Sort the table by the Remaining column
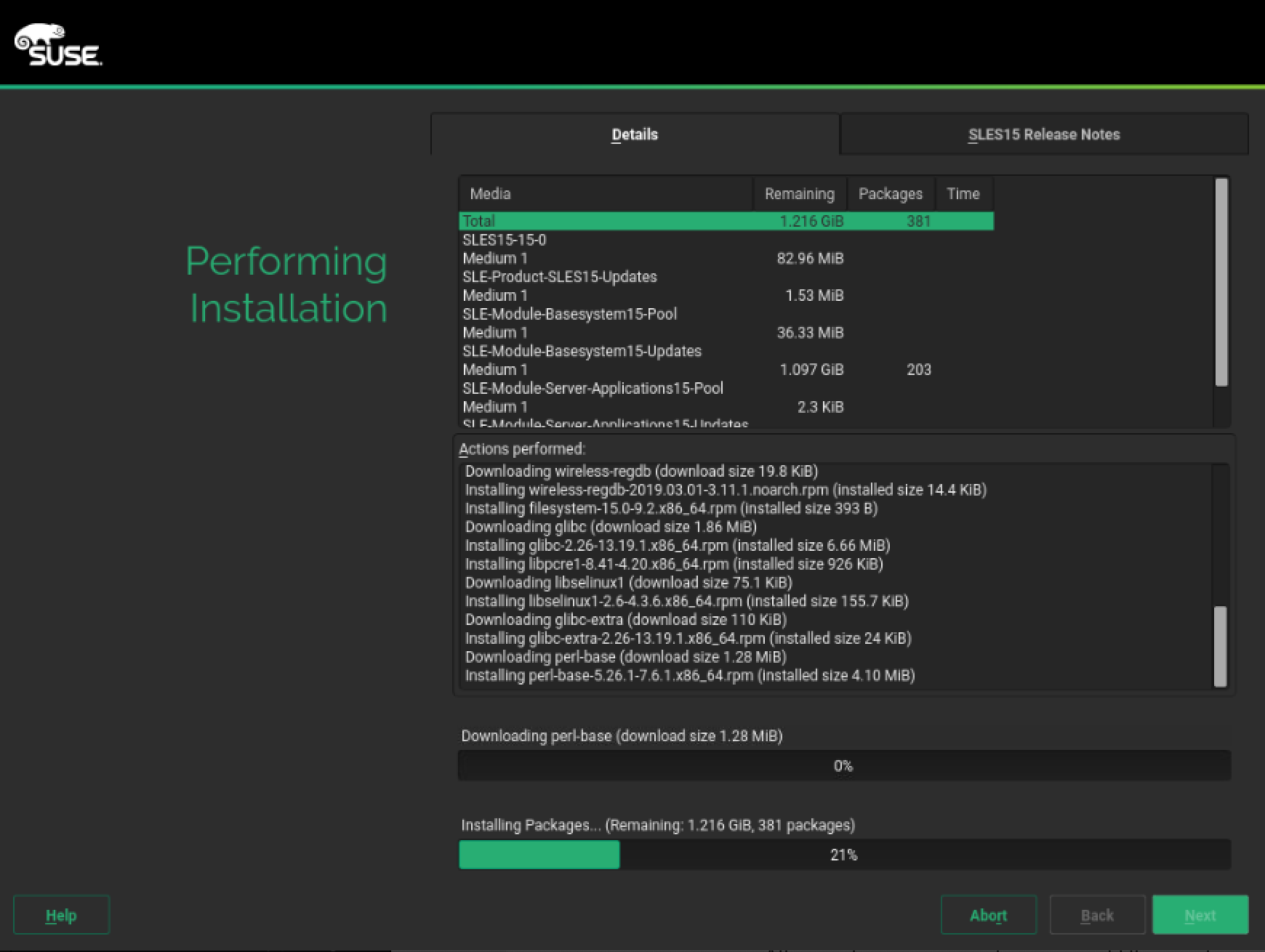The width and height of the screenshot is (1265, 952). [798, 193]
